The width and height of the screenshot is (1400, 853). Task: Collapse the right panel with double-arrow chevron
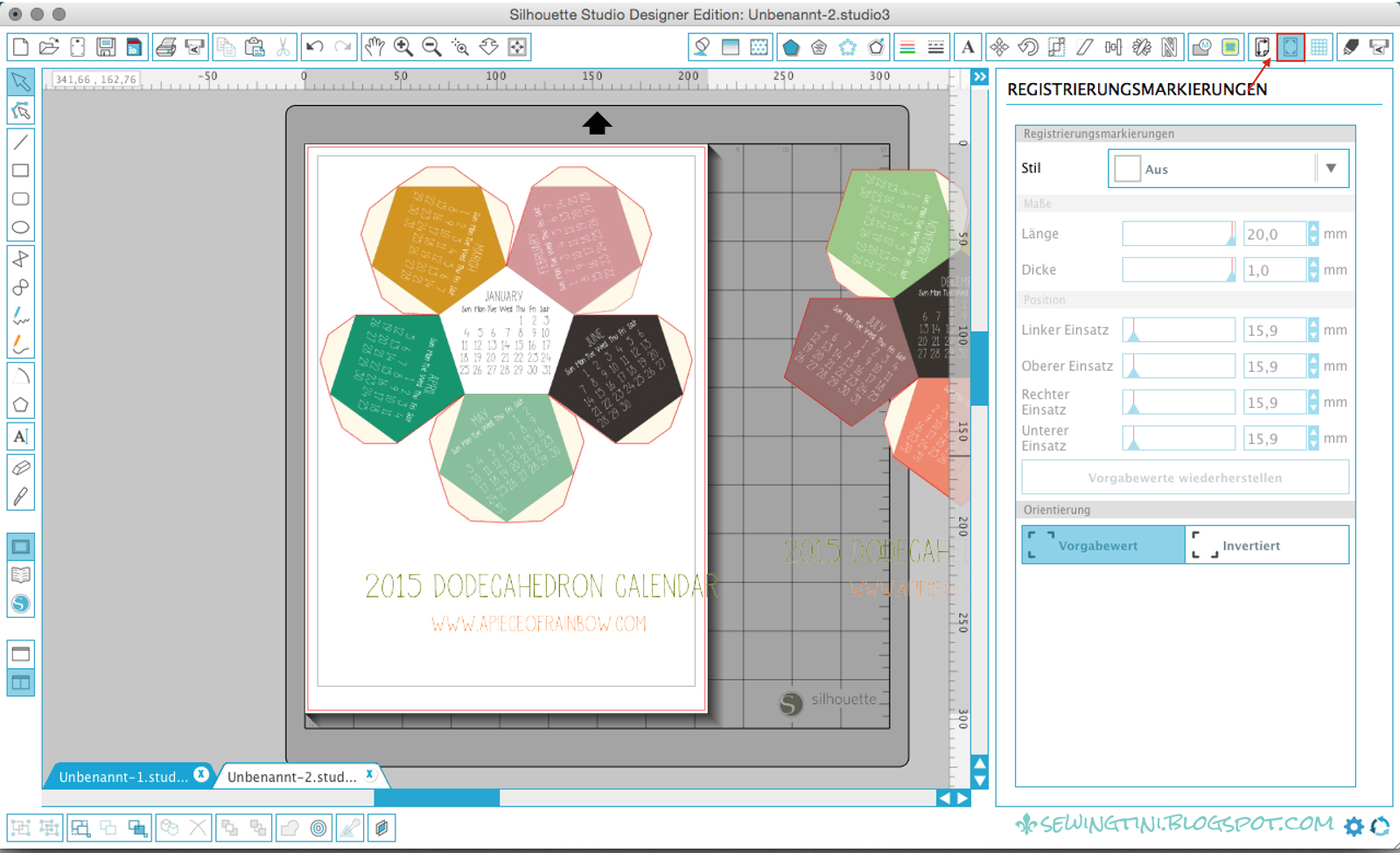978,77
